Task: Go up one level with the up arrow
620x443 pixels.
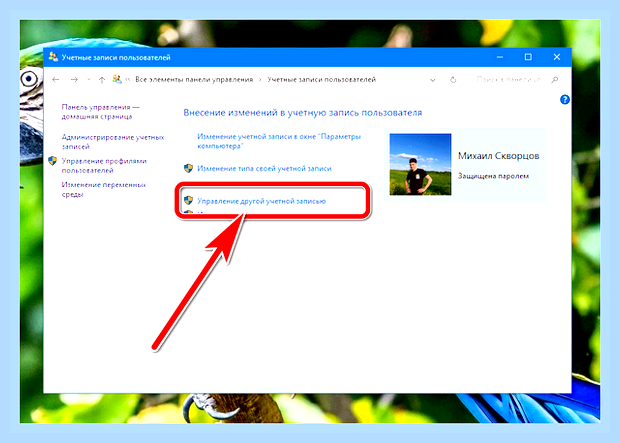Action: (x=102, y=80)
